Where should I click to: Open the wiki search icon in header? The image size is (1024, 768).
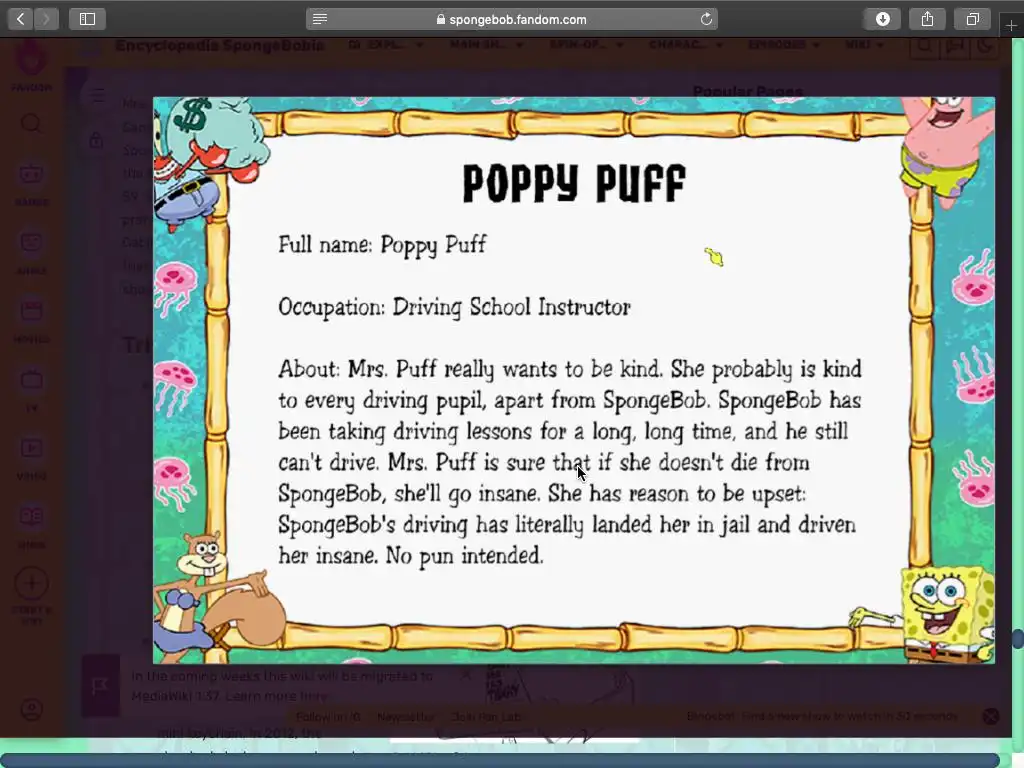(x=924, y=46)
